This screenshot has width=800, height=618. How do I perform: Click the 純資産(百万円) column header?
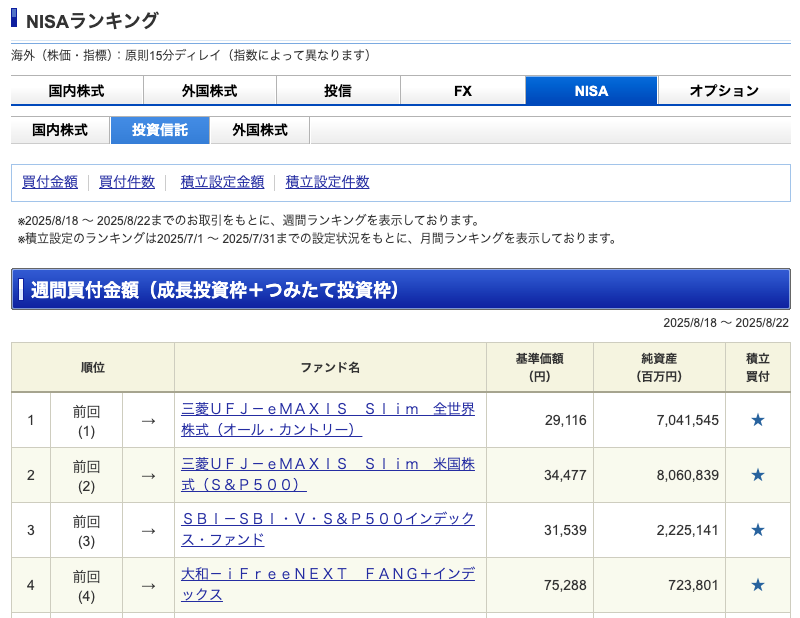[659, 367]
